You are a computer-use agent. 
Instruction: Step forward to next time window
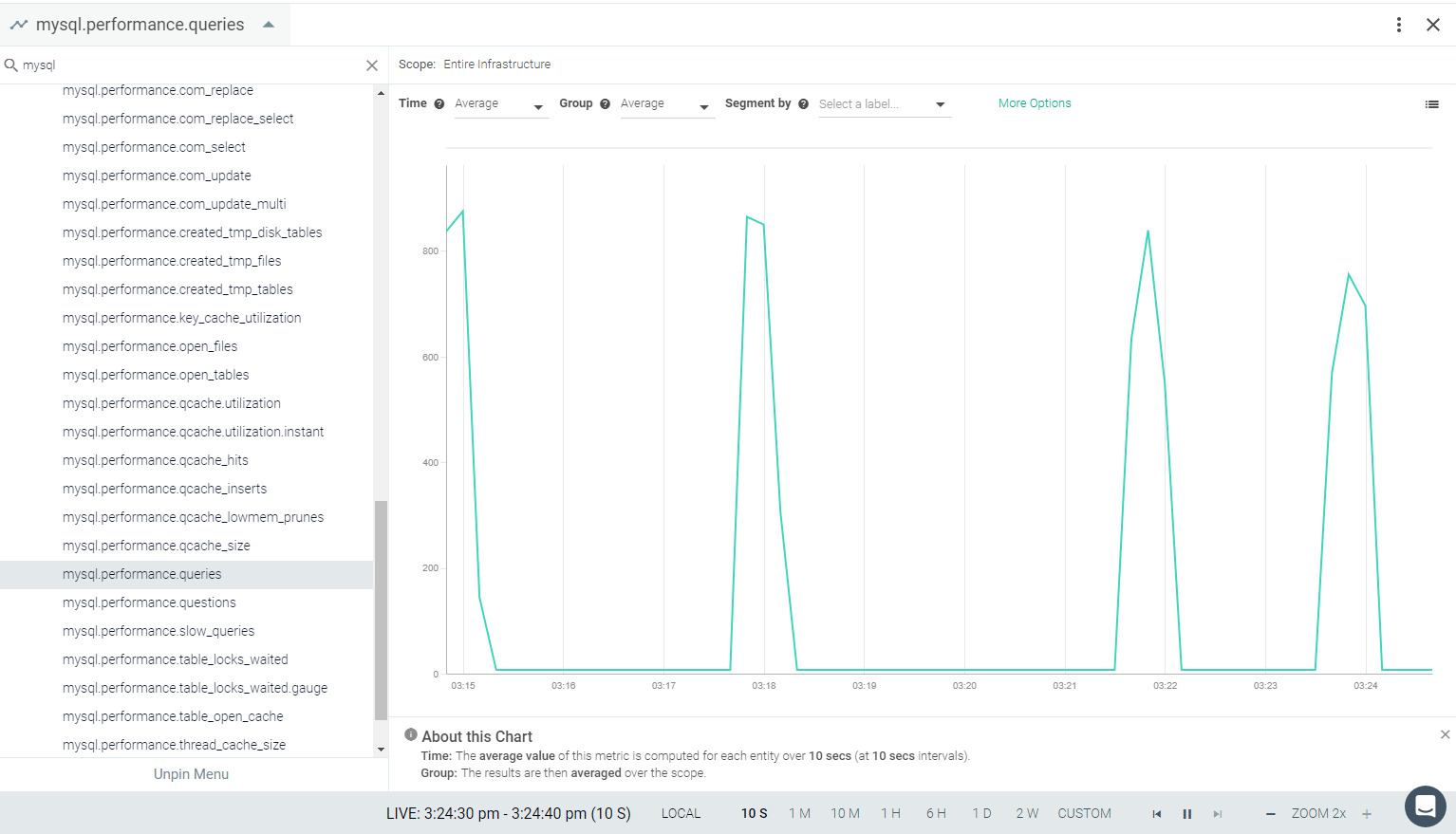[x=1217, y=814]
